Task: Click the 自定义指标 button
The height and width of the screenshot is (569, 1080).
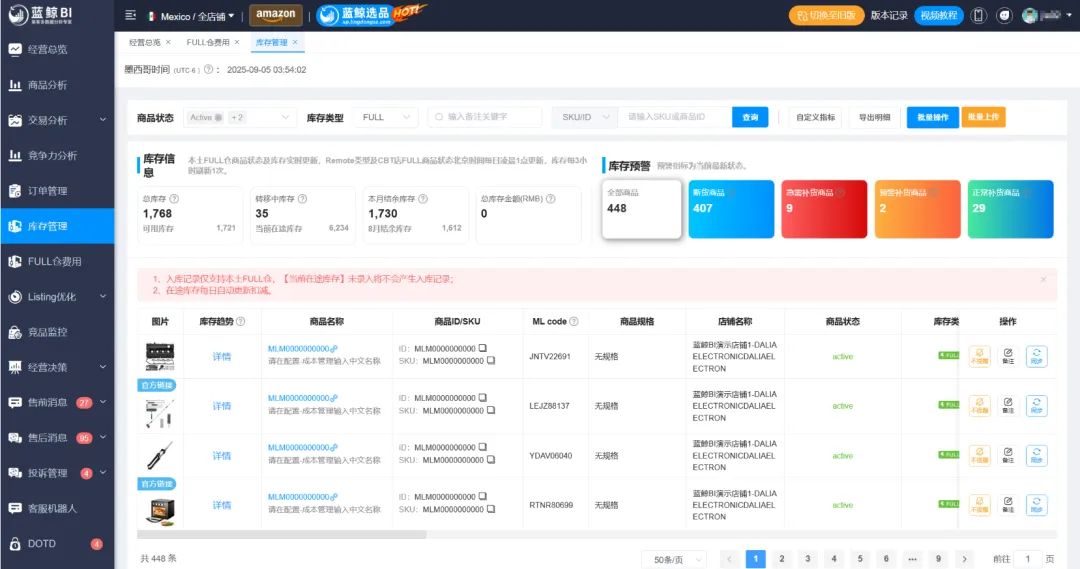Action: pyautogui.click(x=816, y=118)
